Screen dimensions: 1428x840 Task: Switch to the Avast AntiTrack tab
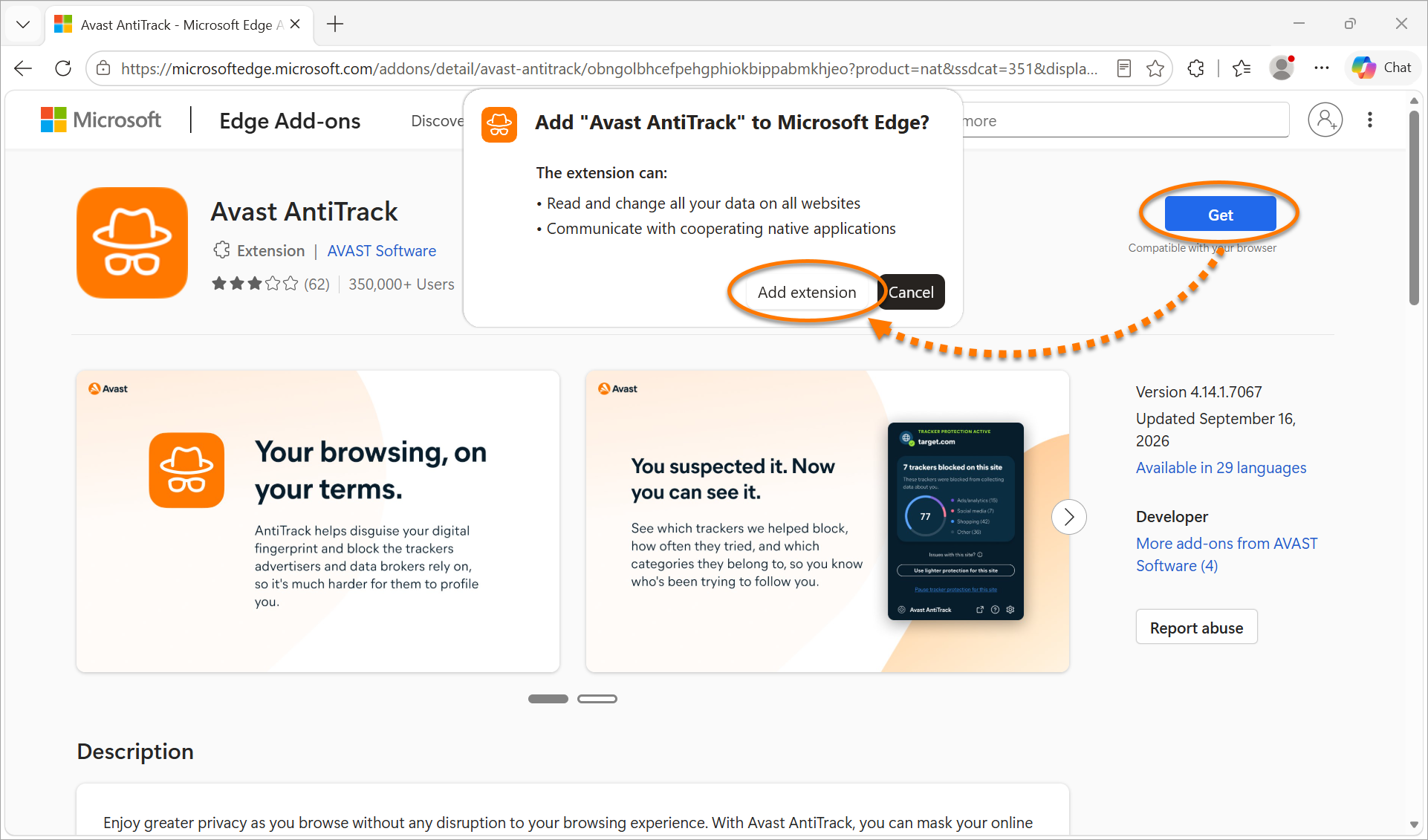click(x=178, y=25)
